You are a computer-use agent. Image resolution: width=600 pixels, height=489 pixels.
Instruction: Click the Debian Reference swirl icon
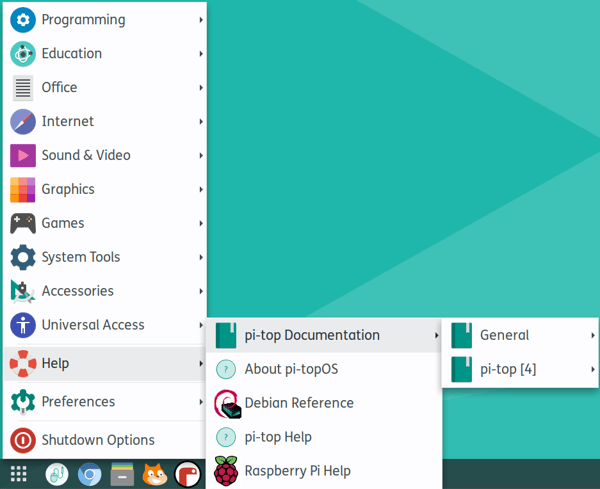point(227,404)
